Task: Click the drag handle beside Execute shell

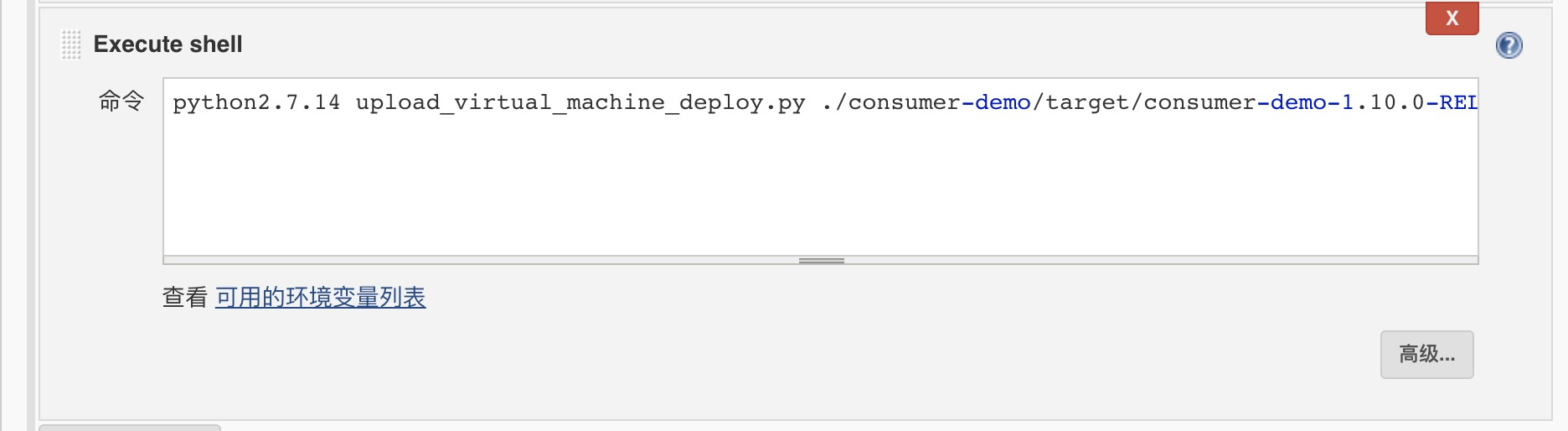Action: tap(71, 44)
